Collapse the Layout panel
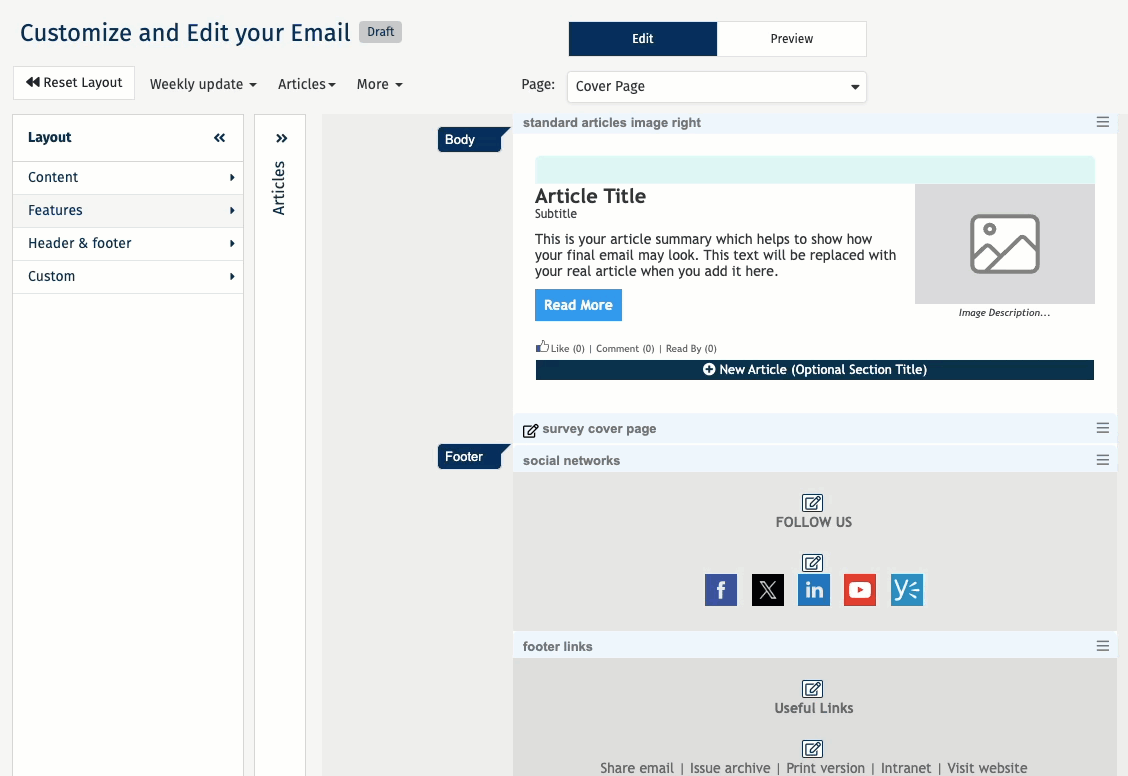Image resolution: width=1128 pixels, height=776 pixels. [220, 138]
